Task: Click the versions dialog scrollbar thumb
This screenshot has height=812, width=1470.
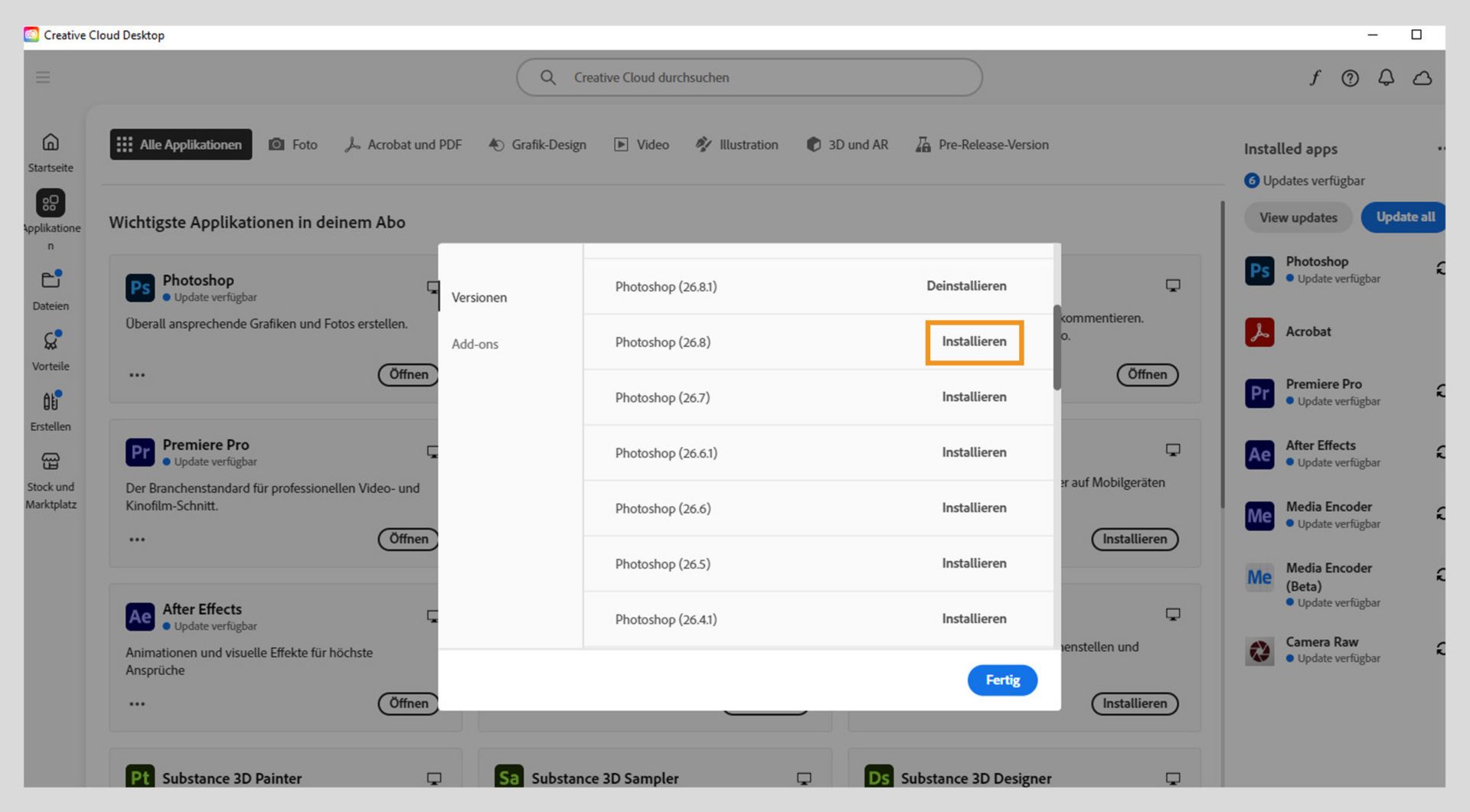Action: [1057, 347]
